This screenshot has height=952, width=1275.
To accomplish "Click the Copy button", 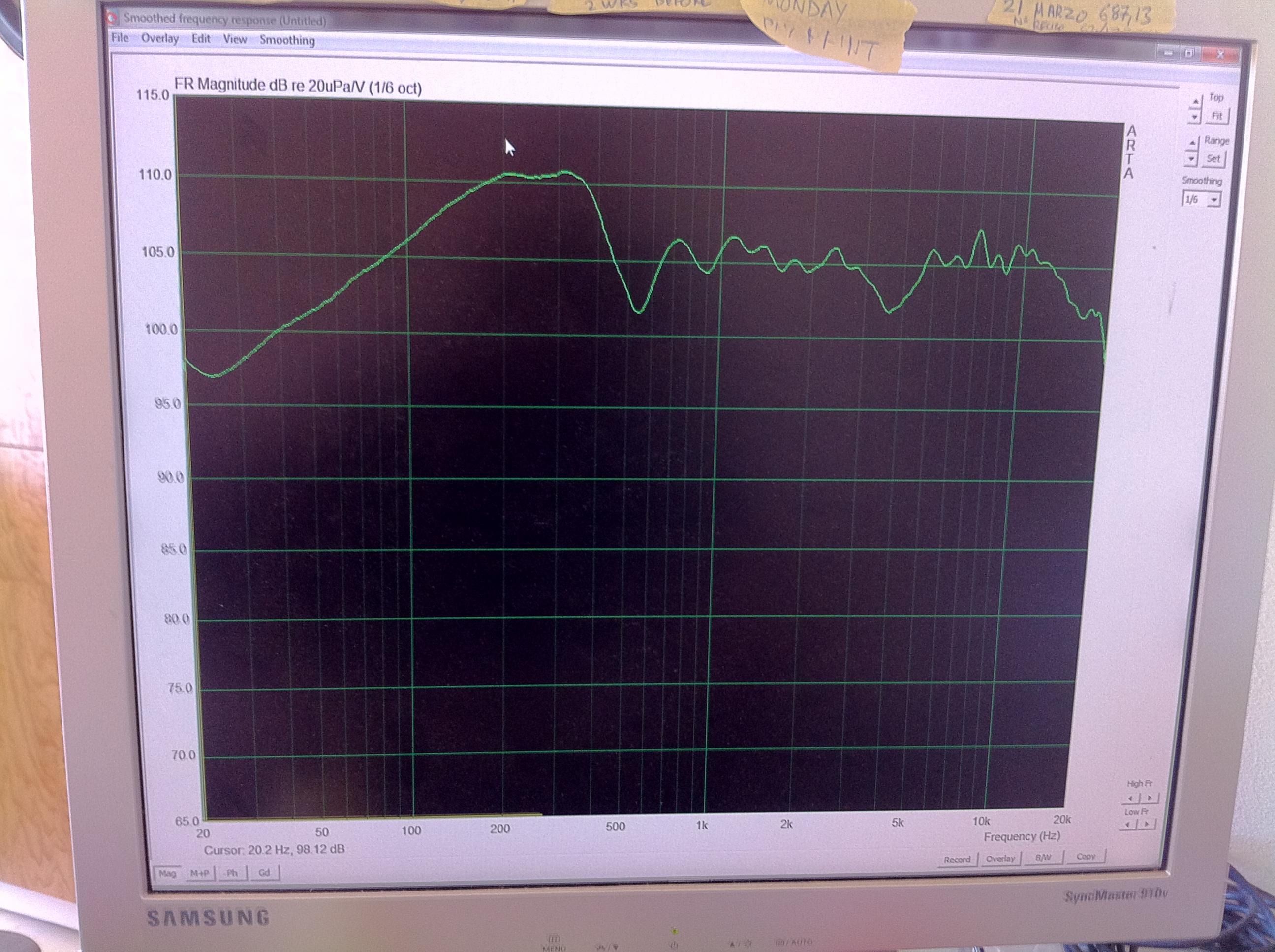I will pos(1086,857).
